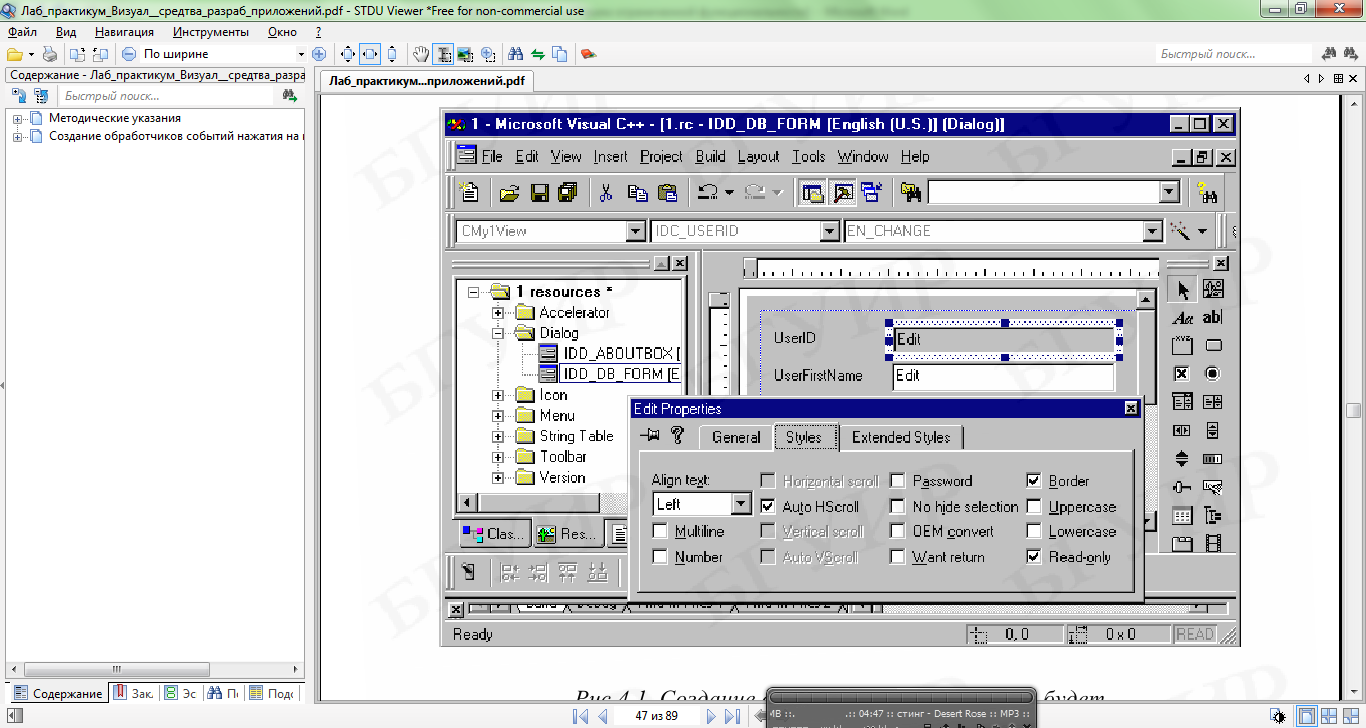Image resolution: width=1366 pixels, height=728 pixels.
Task: Click the red book icon in toolbar
Action: point(588,54)
